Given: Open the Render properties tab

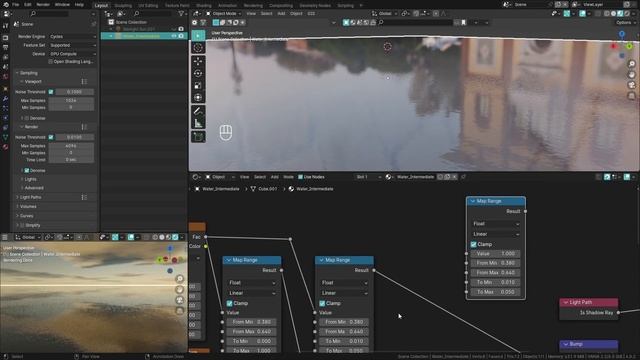Looking at the screenshot, I should (x=5, y=38).
